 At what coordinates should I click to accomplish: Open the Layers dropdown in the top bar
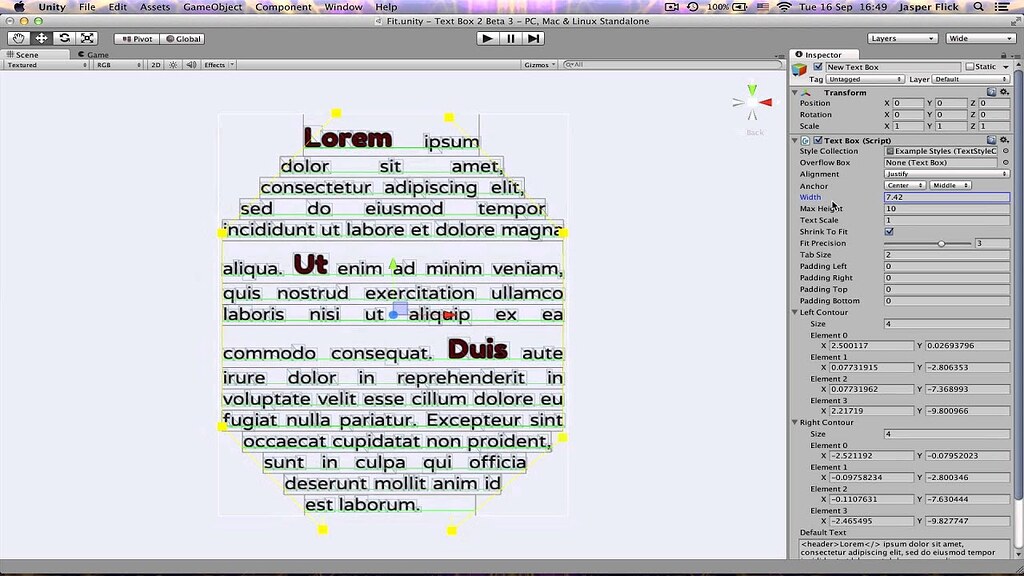900,38
